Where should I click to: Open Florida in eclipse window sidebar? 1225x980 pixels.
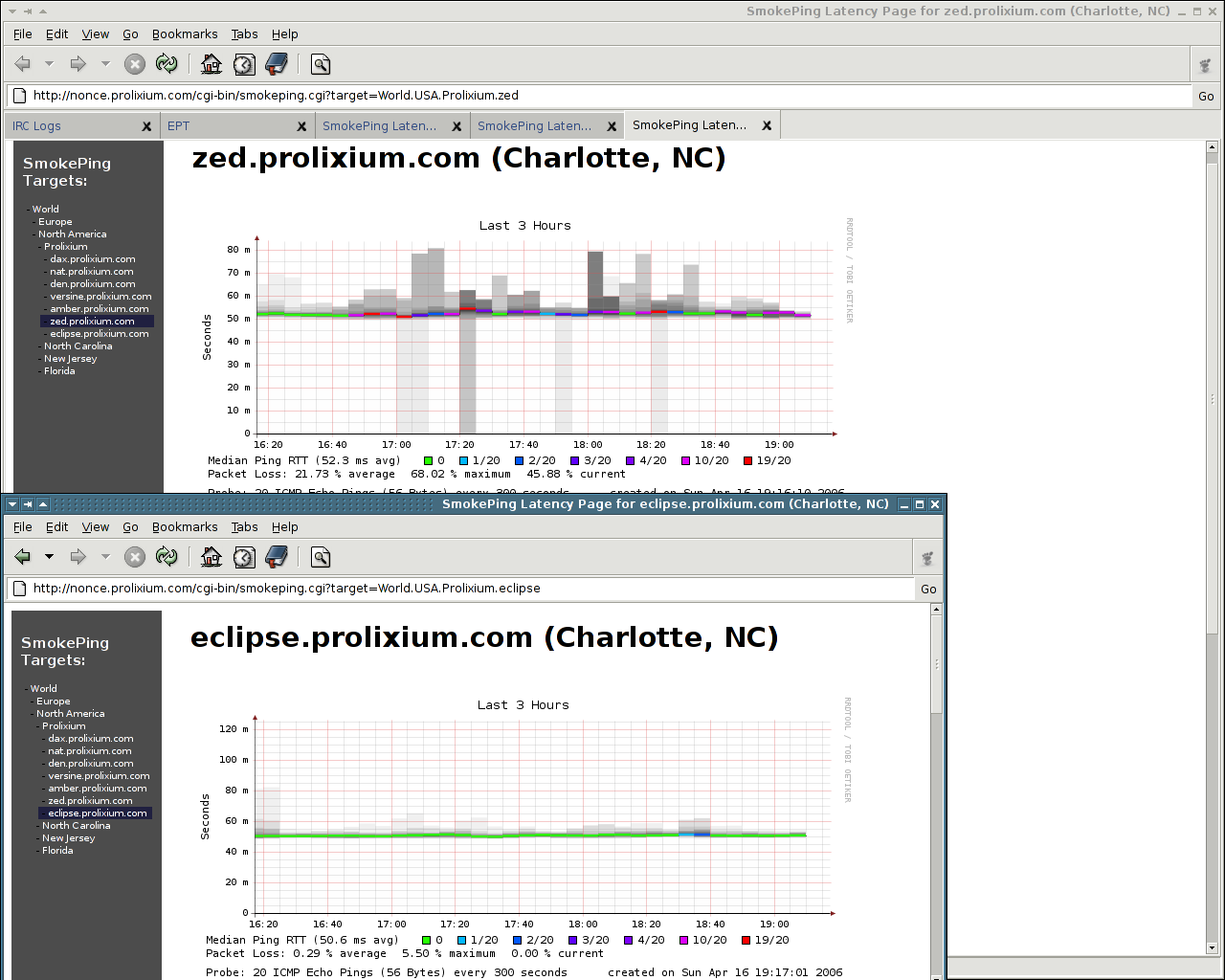(x=57, y=851)
